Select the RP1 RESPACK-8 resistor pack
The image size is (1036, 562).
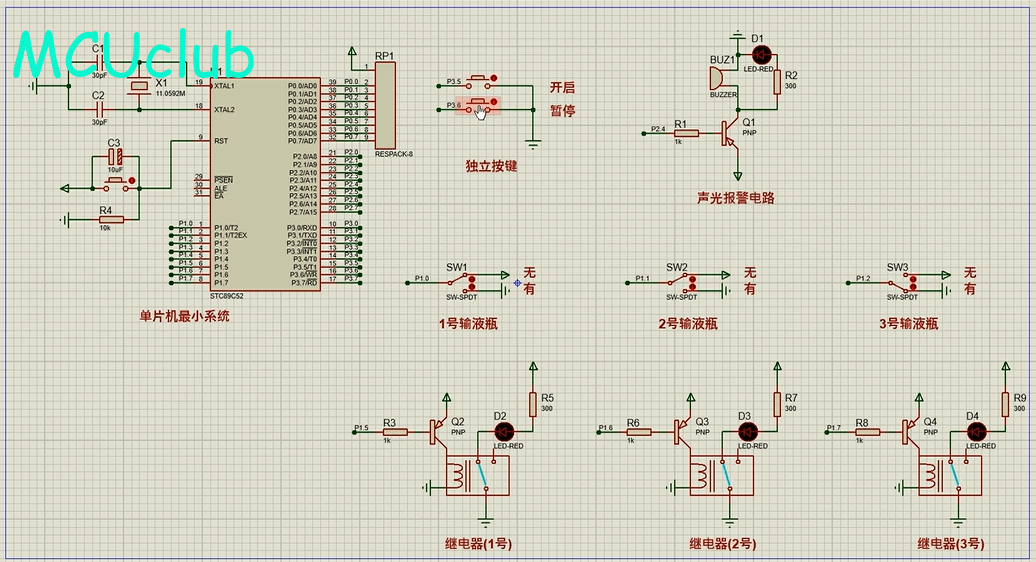(385, 105)
